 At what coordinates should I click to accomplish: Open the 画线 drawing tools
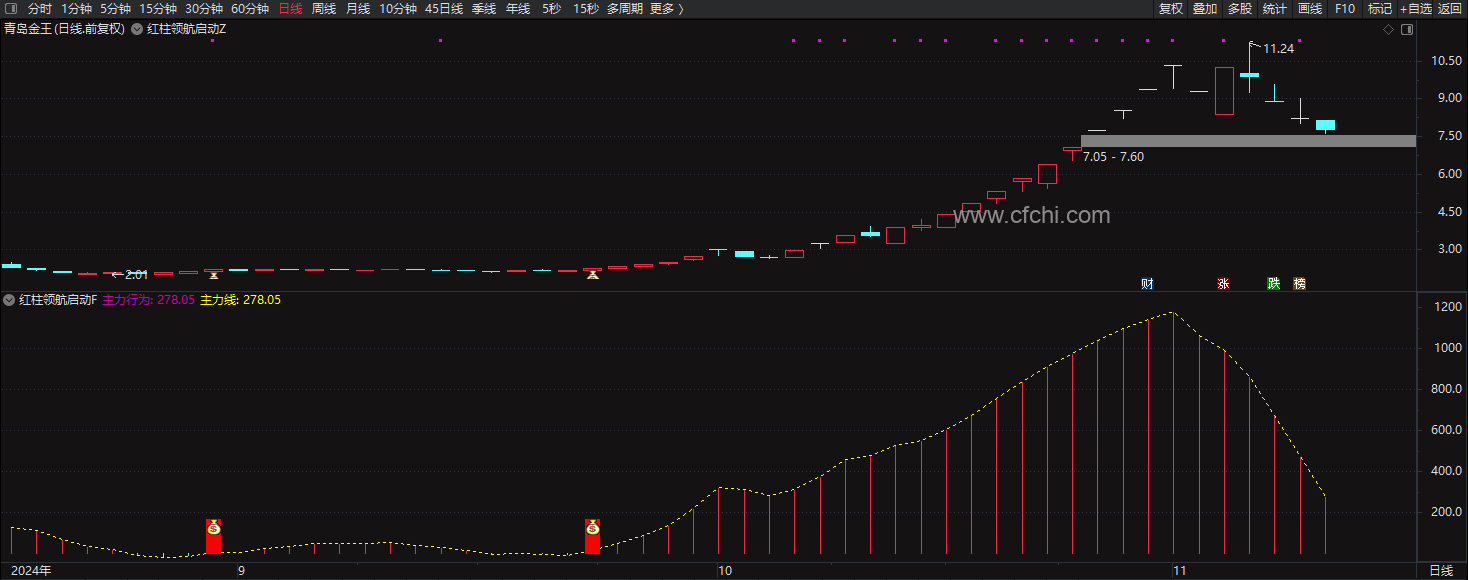pyautogui.click(x=1310, y=8)
